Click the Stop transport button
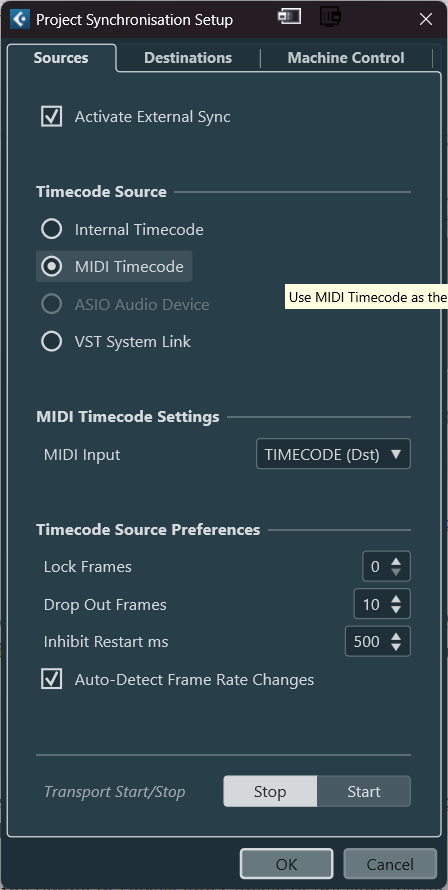The width and height of the screenshot is (448, 890). coord(270,791)
